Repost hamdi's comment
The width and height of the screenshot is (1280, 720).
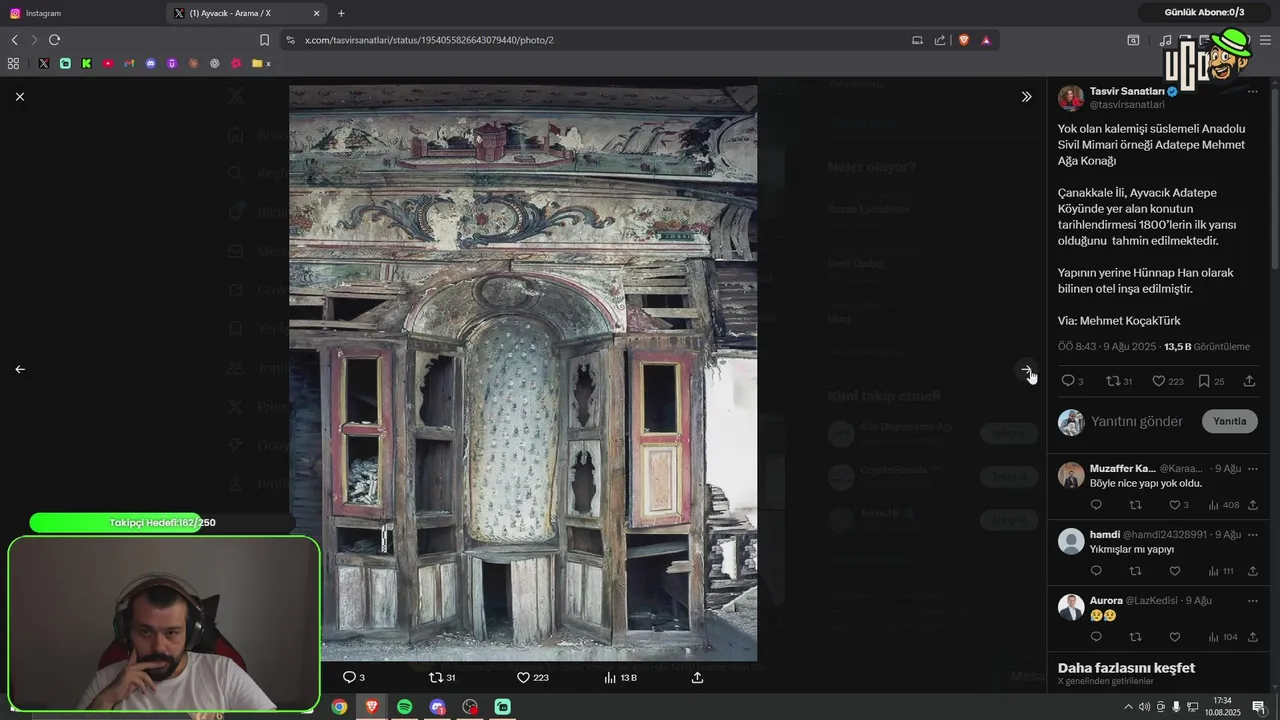click(x=1135, y=571)
